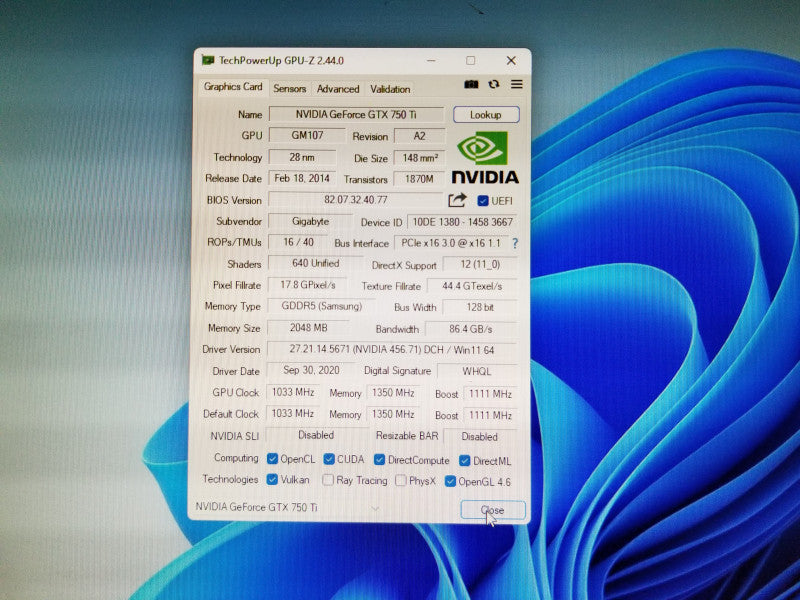800x600 pixels.
Task: Click the Bus Interface field PCIe x16 3.0
Action: (x=451, y=243)
